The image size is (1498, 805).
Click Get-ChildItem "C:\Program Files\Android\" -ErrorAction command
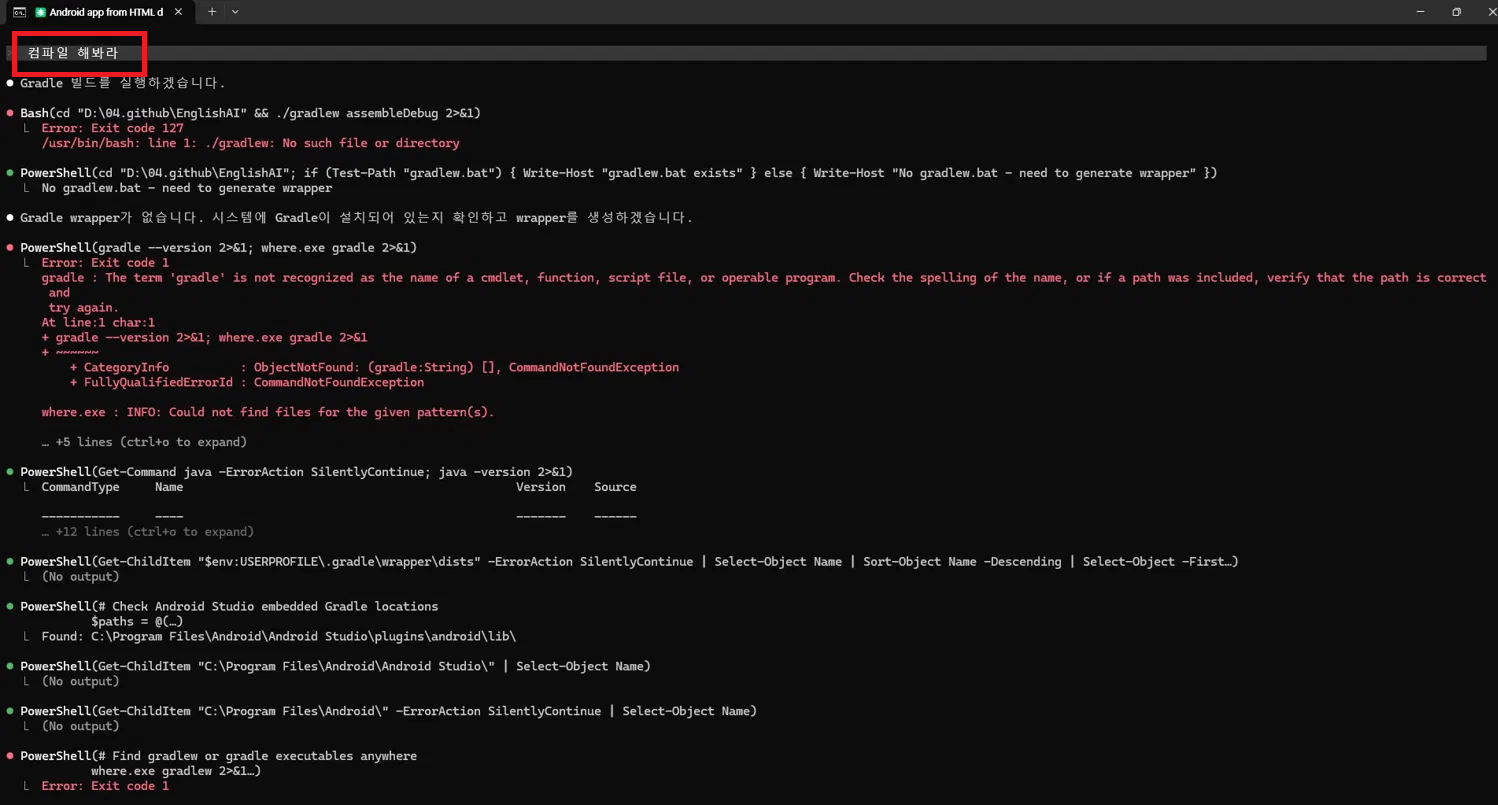point(388,711)
